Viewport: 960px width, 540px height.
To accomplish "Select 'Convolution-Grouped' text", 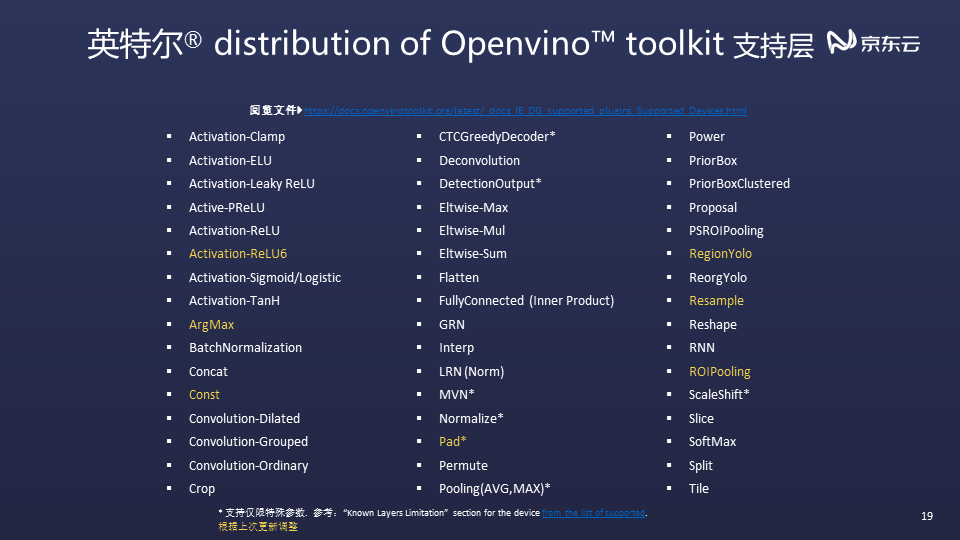I will coord(248,442).
